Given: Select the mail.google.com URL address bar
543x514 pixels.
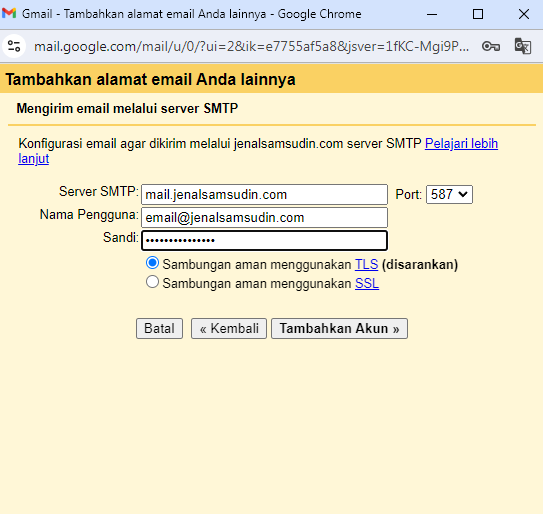Looking at the screenshot, I should pos(251,46).
